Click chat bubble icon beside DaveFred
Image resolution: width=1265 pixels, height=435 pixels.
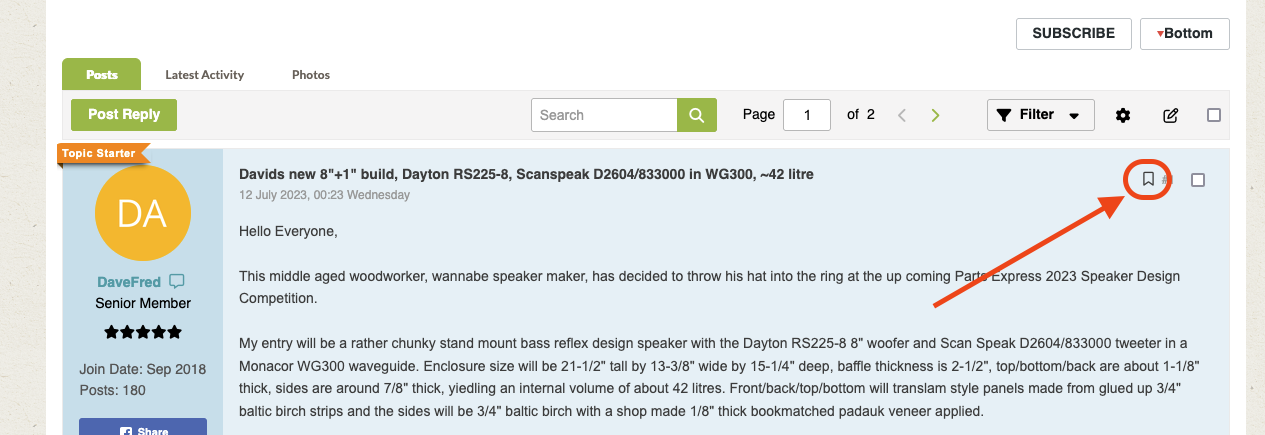click(x=177, y=282)
